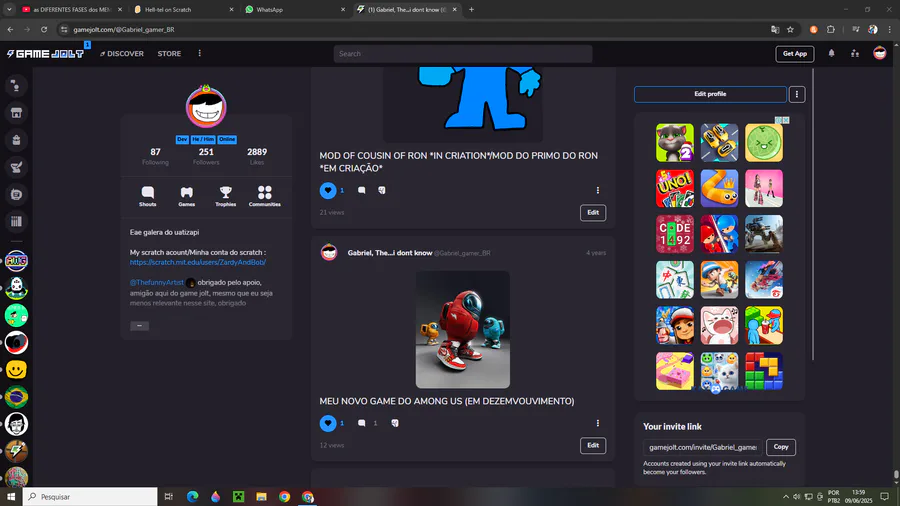
Task: Toggle like on Among Us game post
Action: [328, 423]
